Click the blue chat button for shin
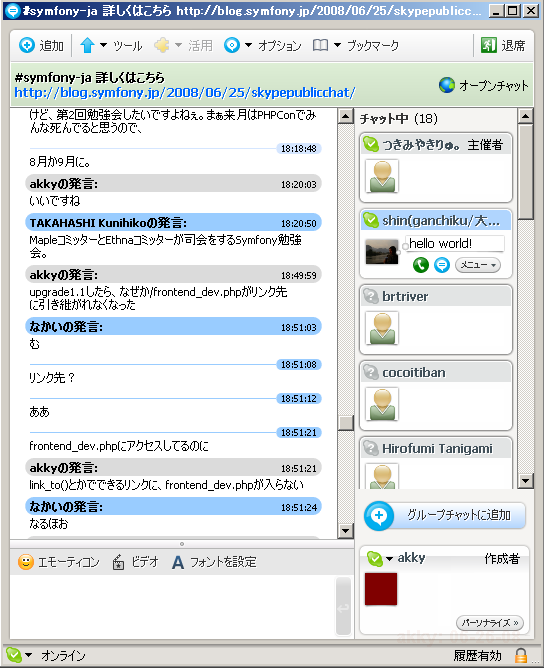 [442, 265]
